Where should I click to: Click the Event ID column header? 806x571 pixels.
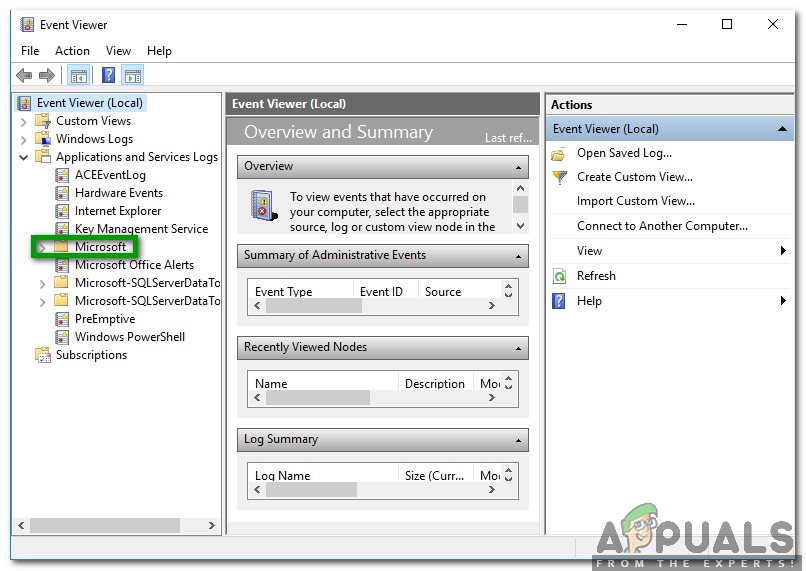click(386, 291)
